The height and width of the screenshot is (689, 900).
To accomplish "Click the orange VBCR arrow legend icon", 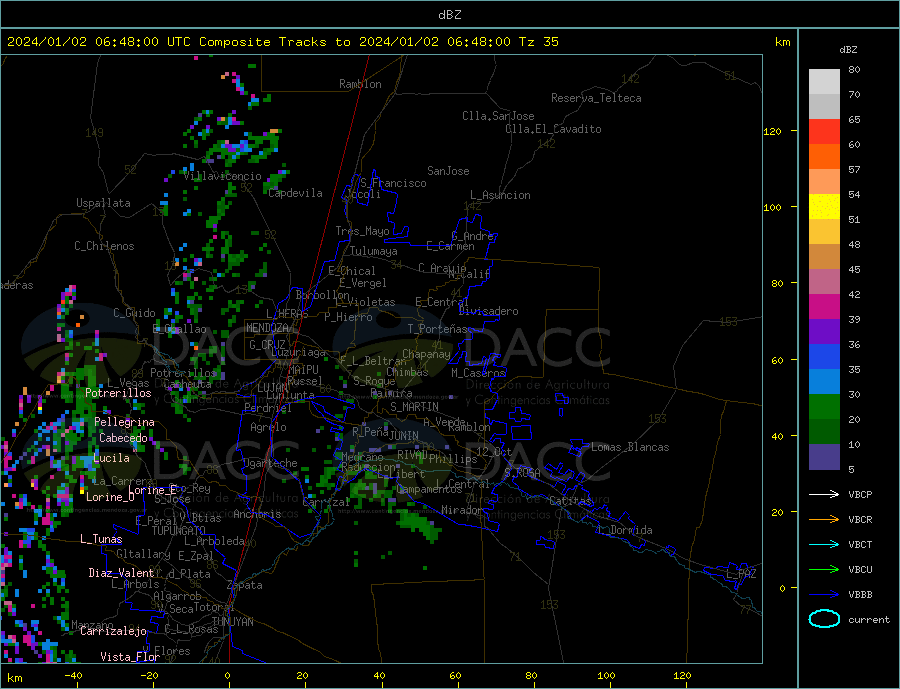I will tap(824, 520).
